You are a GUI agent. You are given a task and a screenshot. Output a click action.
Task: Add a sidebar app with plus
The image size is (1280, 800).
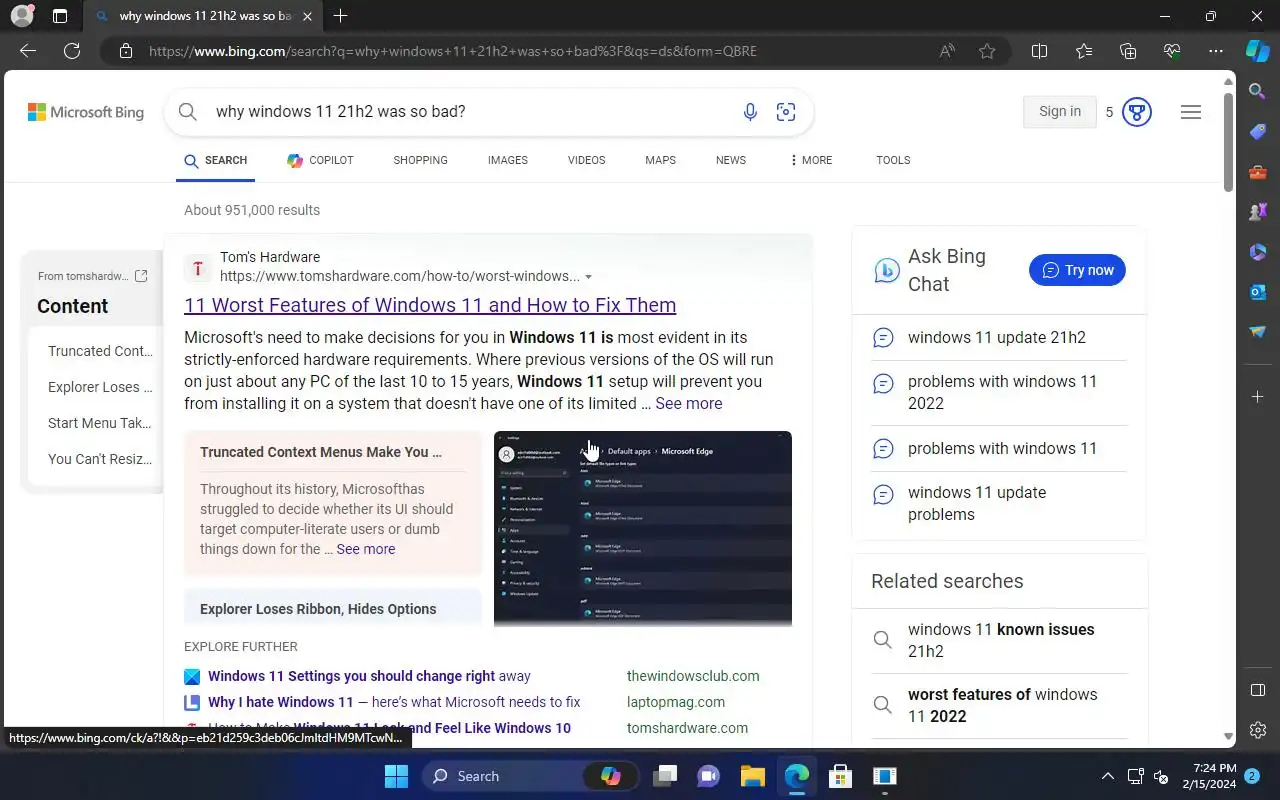point(1258,397)
